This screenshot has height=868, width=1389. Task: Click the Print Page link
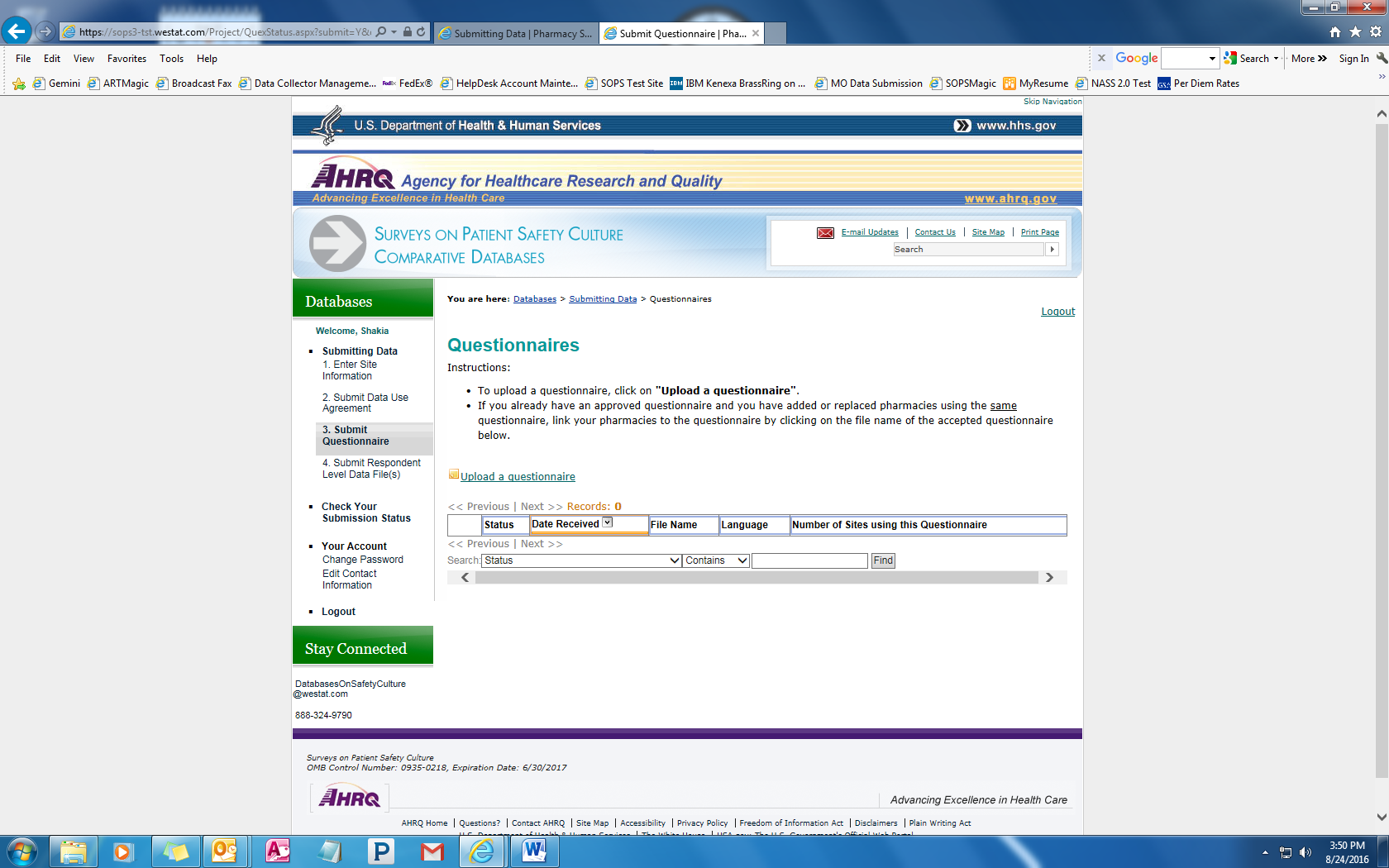coord(1039,232)
